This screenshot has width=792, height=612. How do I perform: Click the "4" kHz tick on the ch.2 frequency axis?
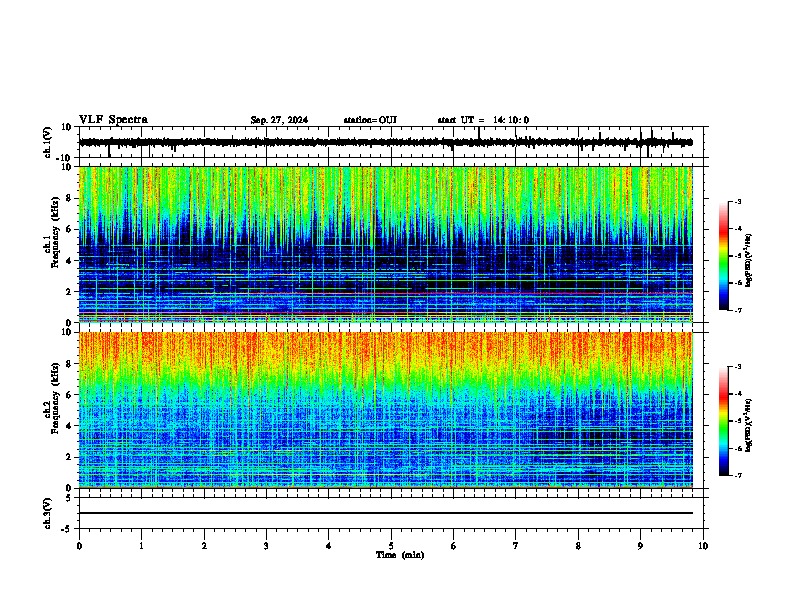coord(69,426)
